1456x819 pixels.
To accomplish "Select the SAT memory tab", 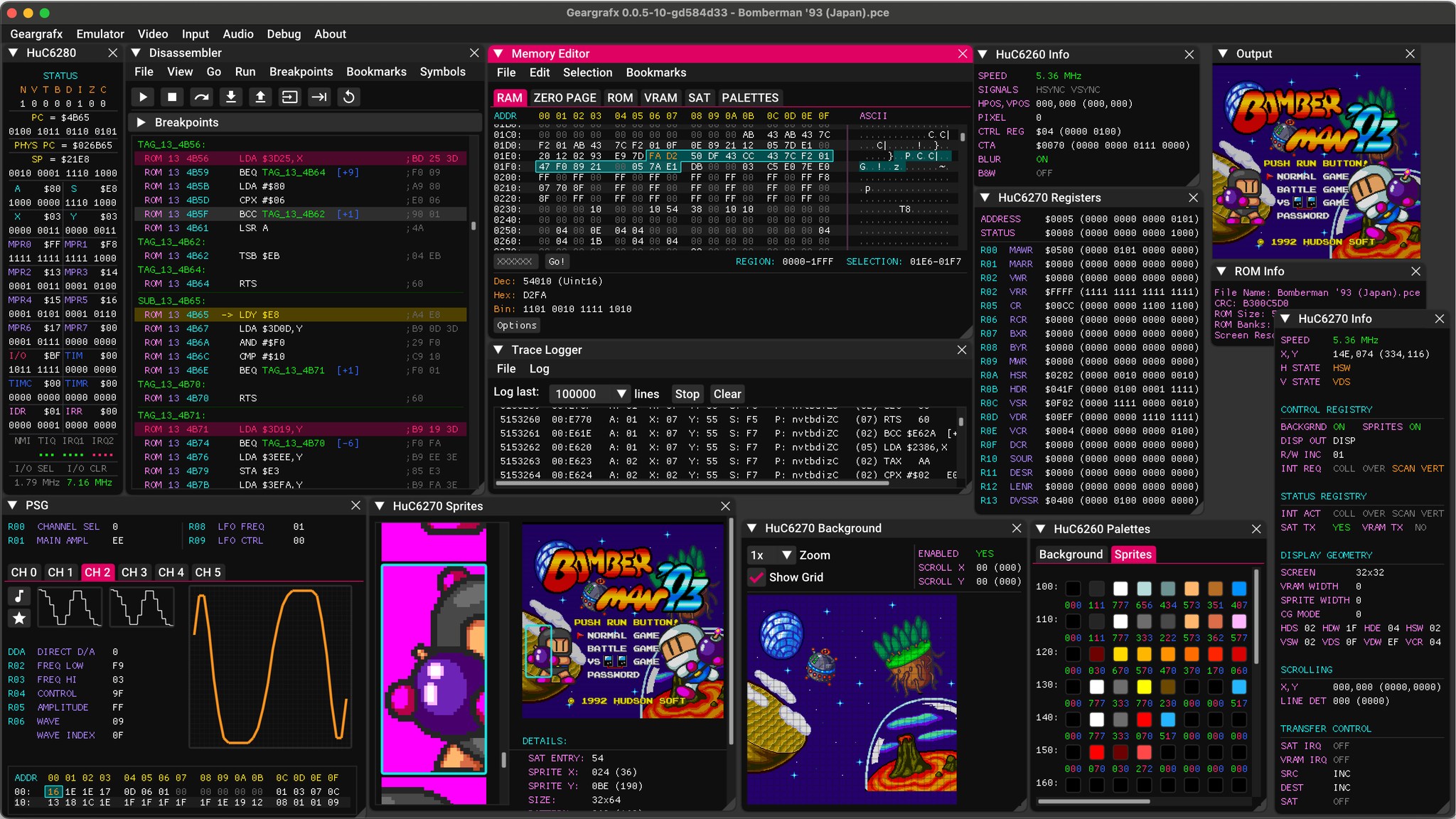I will (699, 98).
